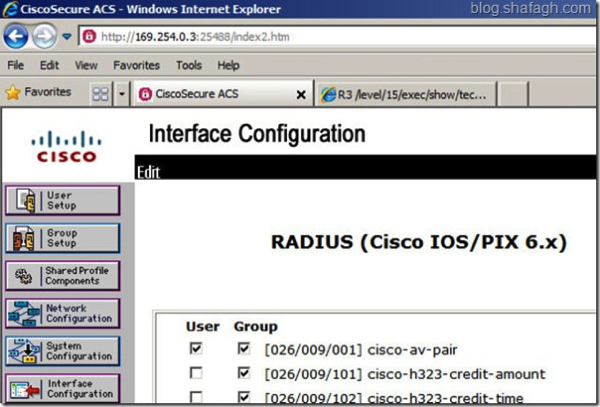Uncheck Group box for cisco-av-pair
Viewport: 600px width, 407px height.
tap(244, 348)
